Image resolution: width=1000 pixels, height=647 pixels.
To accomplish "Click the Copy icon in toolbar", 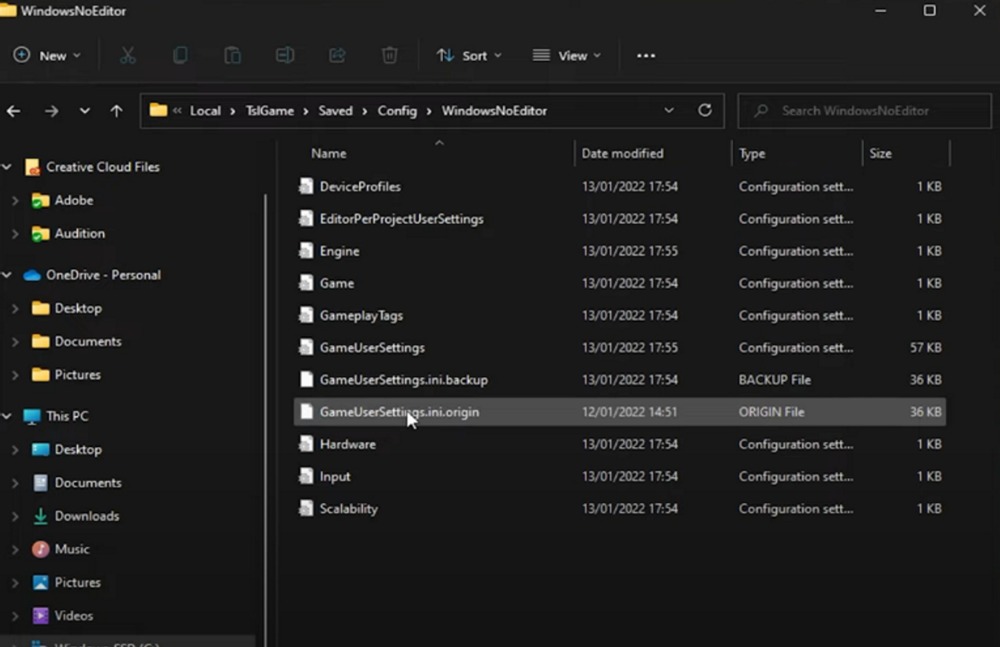I will [180, 56].
